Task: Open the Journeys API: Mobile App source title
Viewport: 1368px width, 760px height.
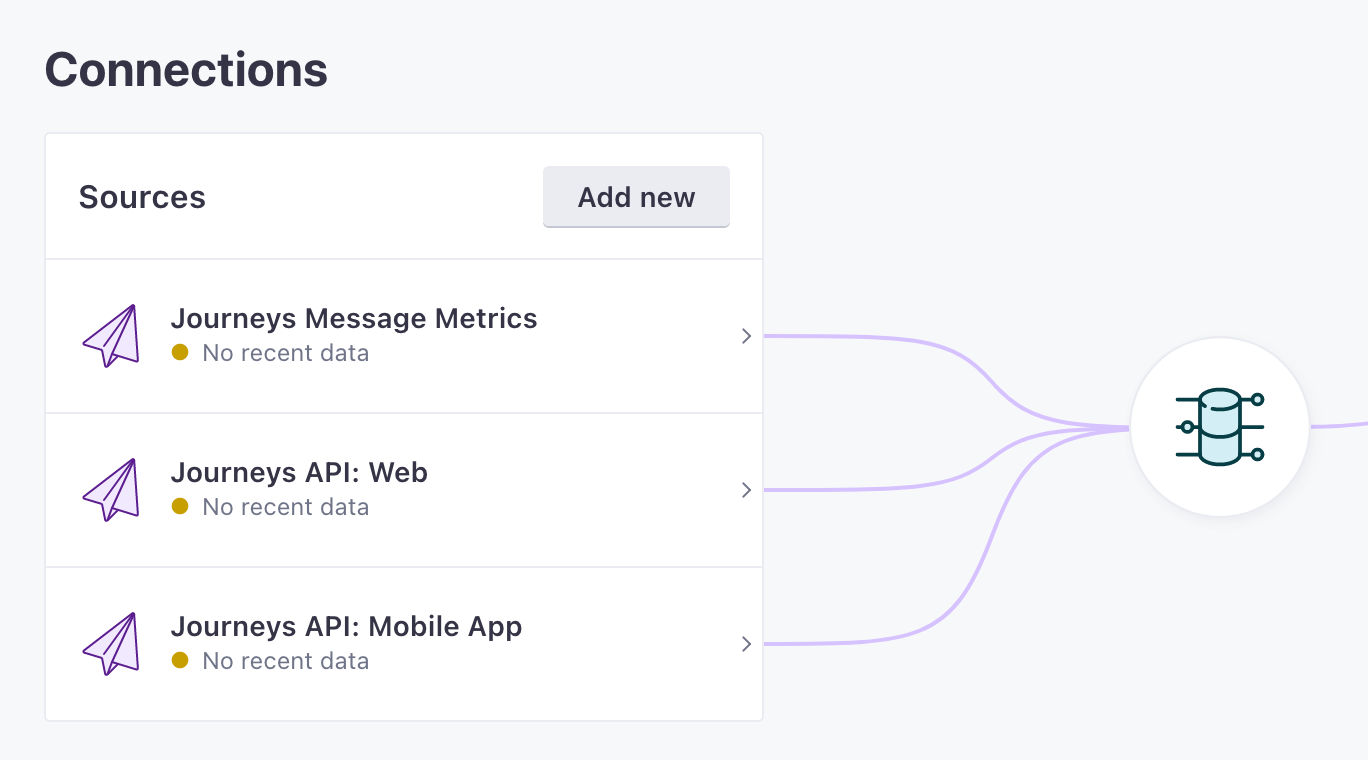Action: click(x=346, y=627)
